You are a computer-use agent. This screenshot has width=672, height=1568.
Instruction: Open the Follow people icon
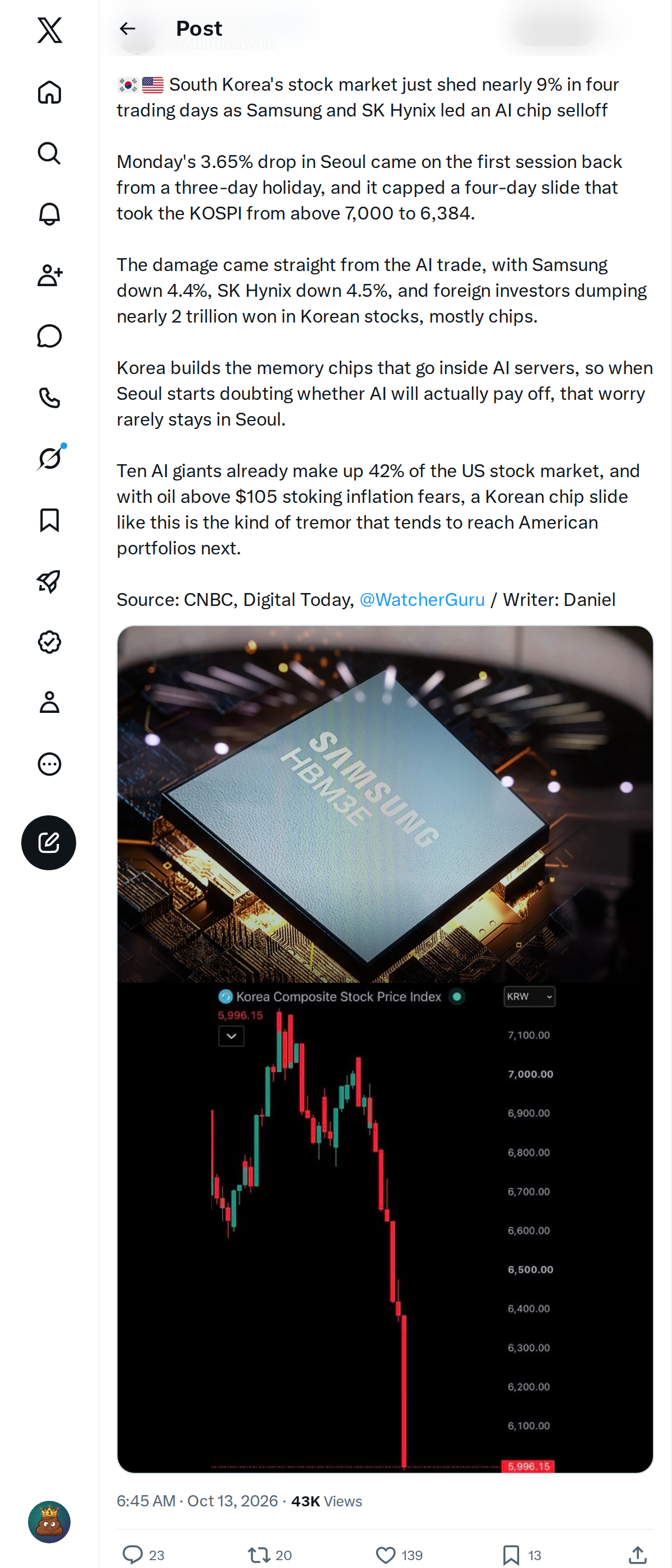pyautogui.click(x=49, y=275)
